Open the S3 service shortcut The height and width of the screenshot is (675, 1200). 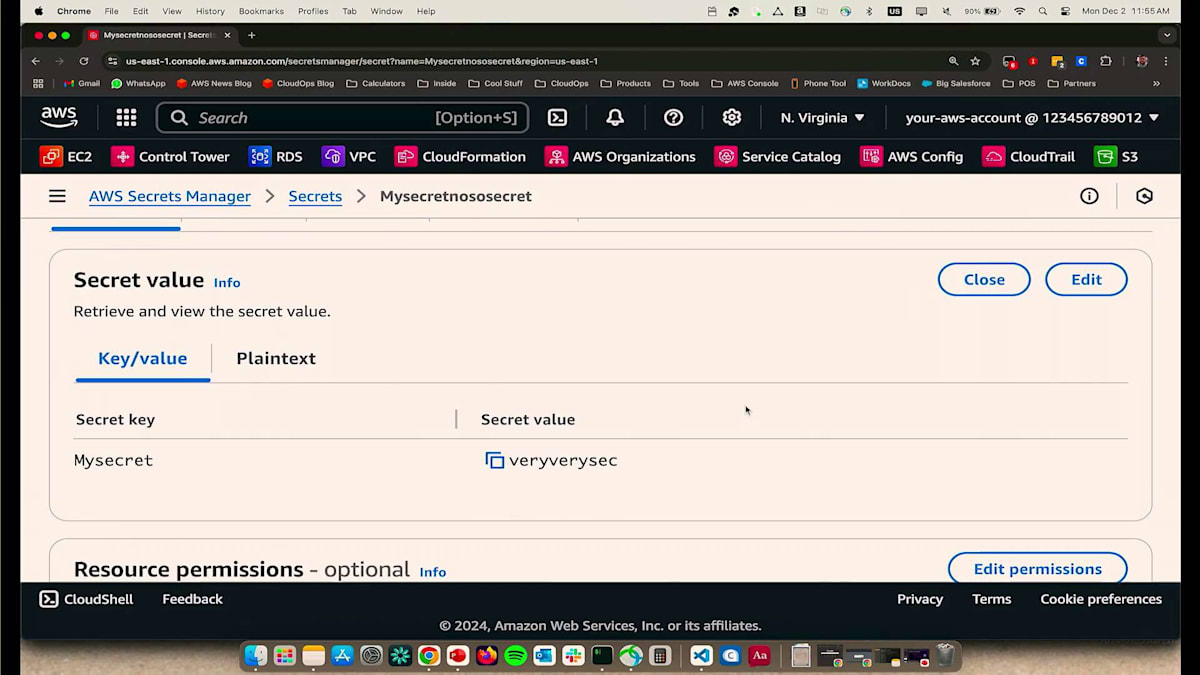click(x=1116, y=157)
